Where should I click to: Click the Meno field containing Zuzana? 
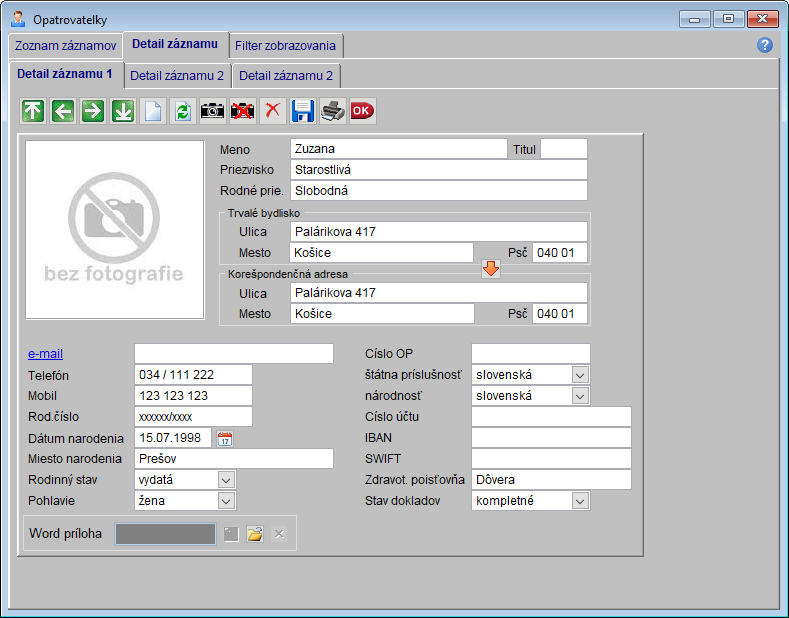(399, 149)
